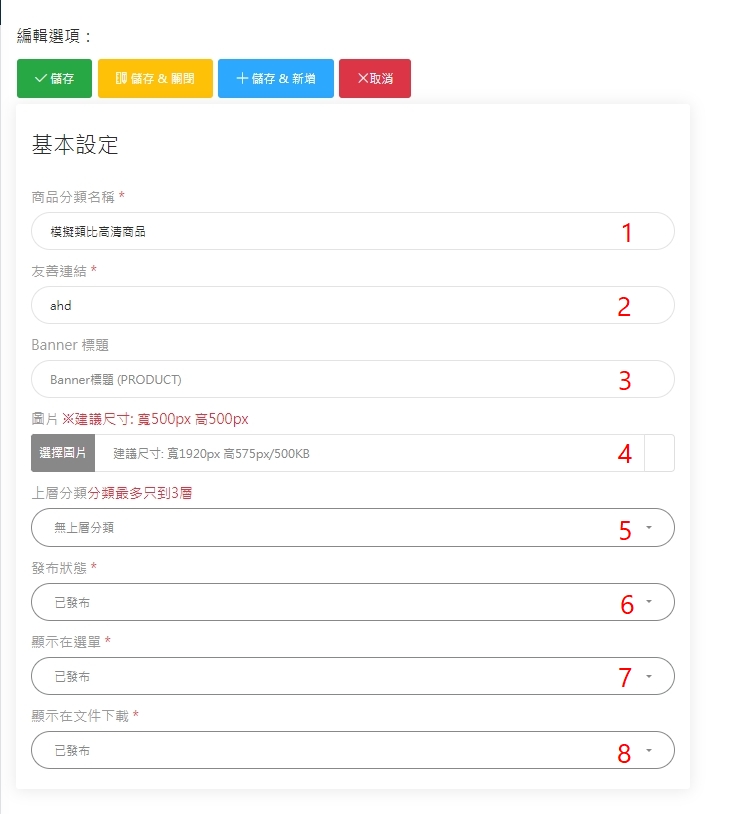This screenshot has height=814, width=746.
Task: Expand the 顯示在文件下載 dropdown
Action: [x=353, y=750]
